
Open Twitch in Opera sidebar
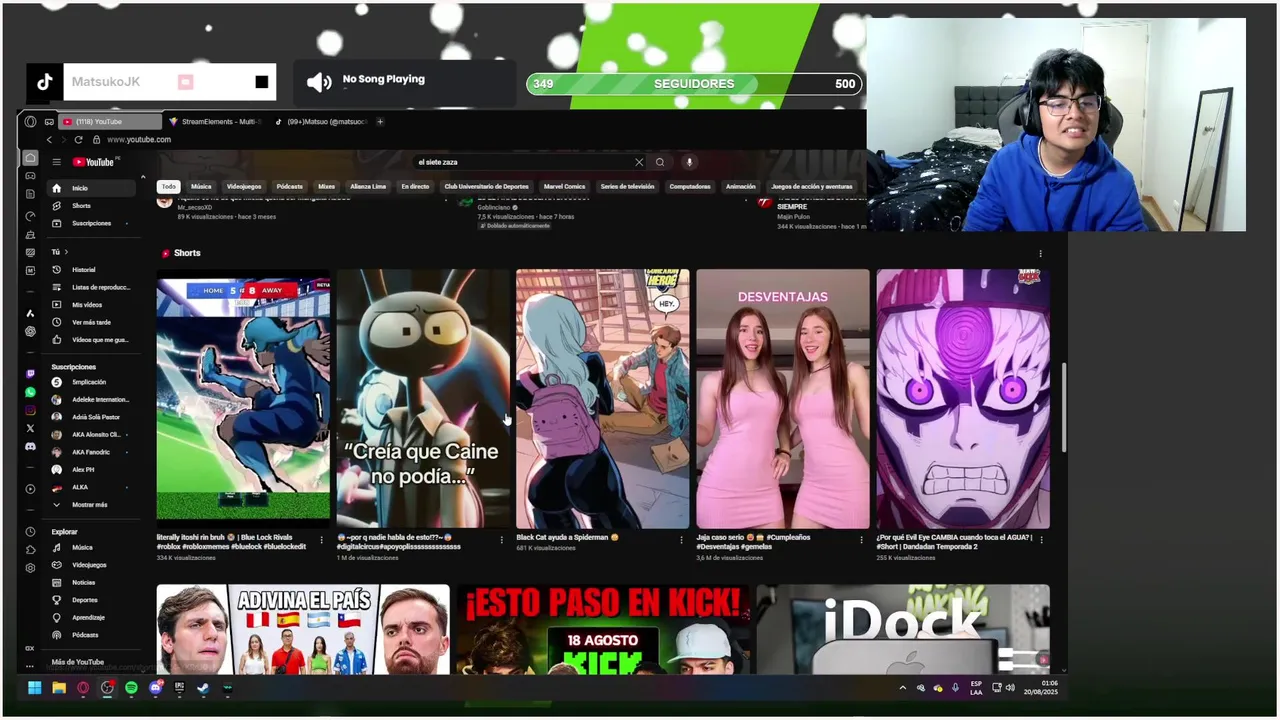[x=30, y=374]
